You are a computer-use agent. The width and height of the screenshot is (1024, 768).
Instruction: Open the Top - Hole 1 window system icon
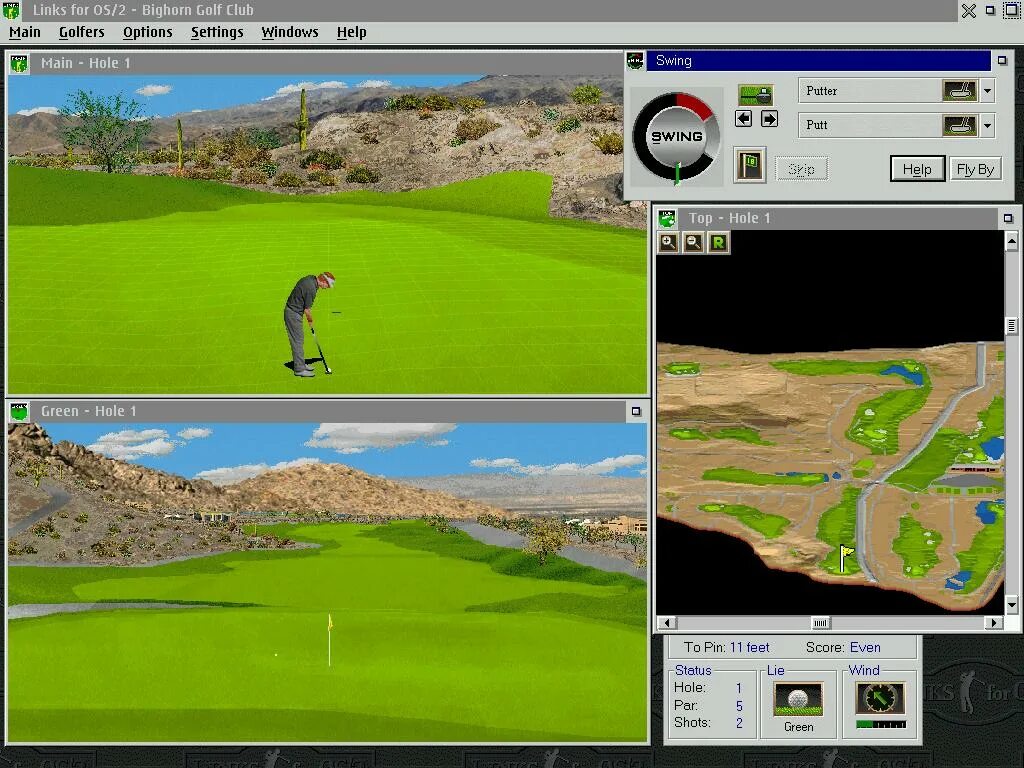pyautogui.click(x=667, y=218)
